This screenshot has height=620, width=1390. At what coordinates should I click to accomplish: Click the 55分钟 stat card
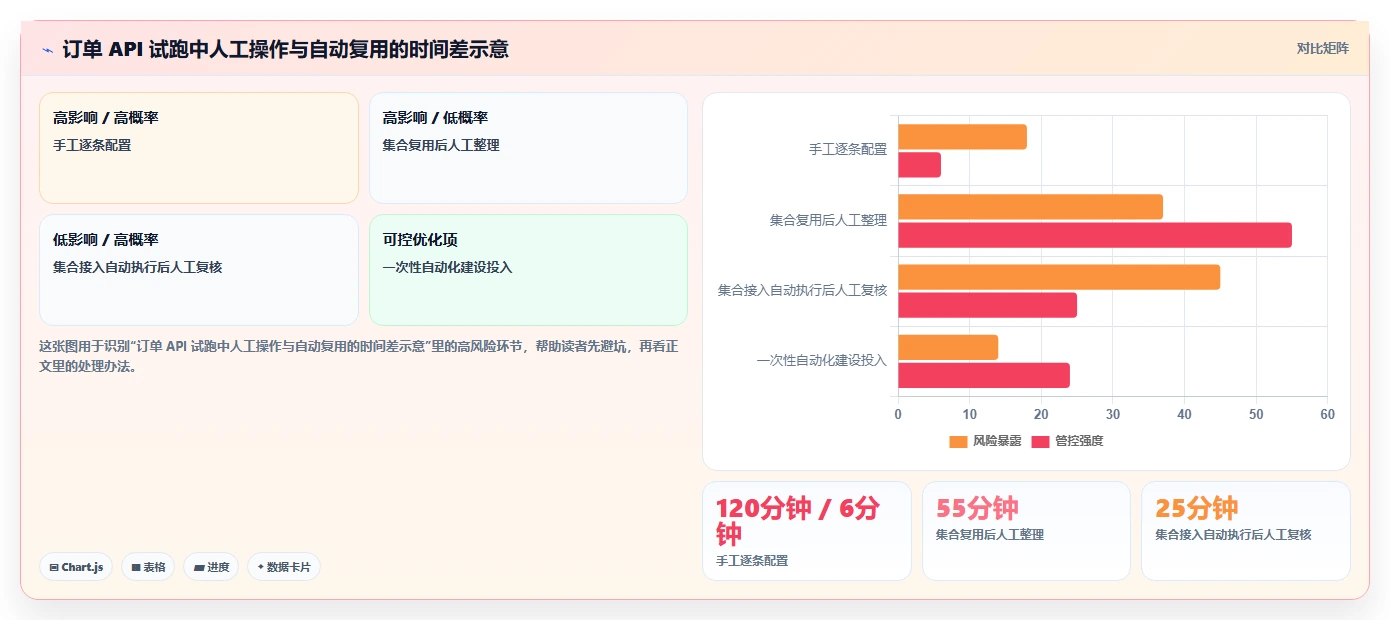pyautogui.click(x=1026, y=531)
